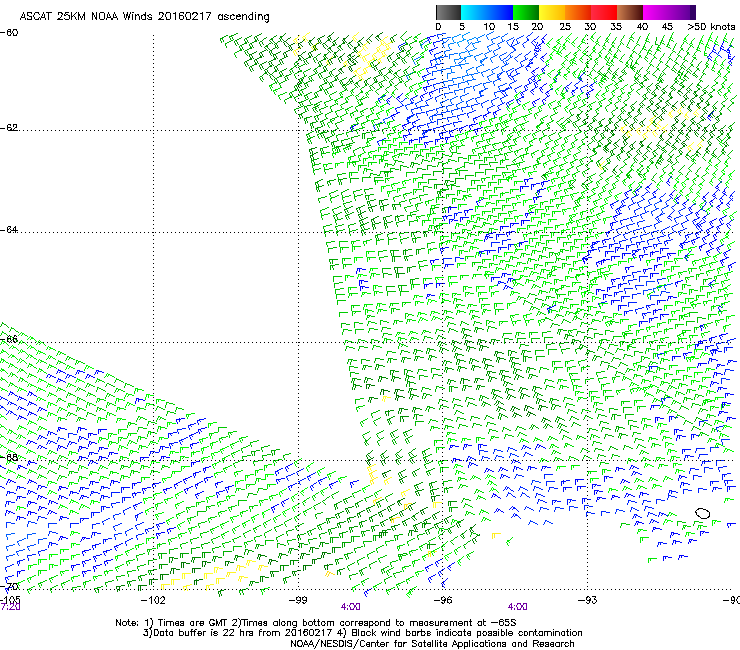This screenshot has height=650, width=740.
Task: Click the 'Times are GMT' note line
Action: point(316,623)
